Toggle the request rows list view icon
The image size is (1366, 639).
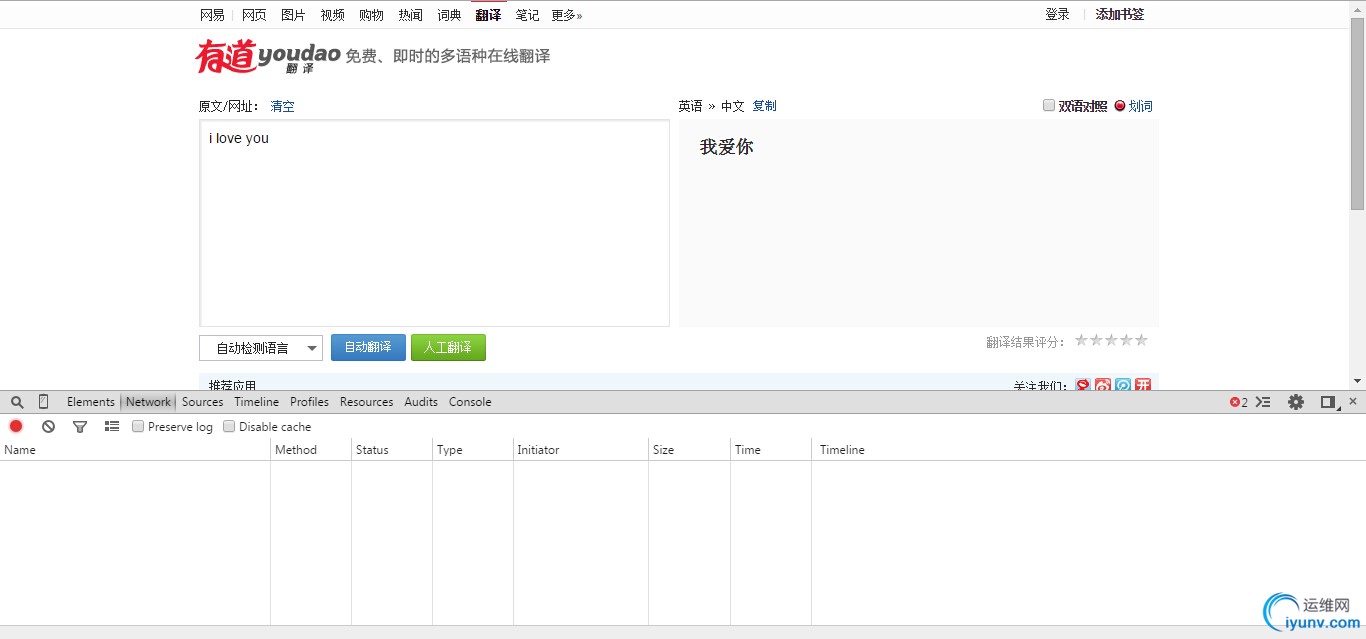(112, 427)
